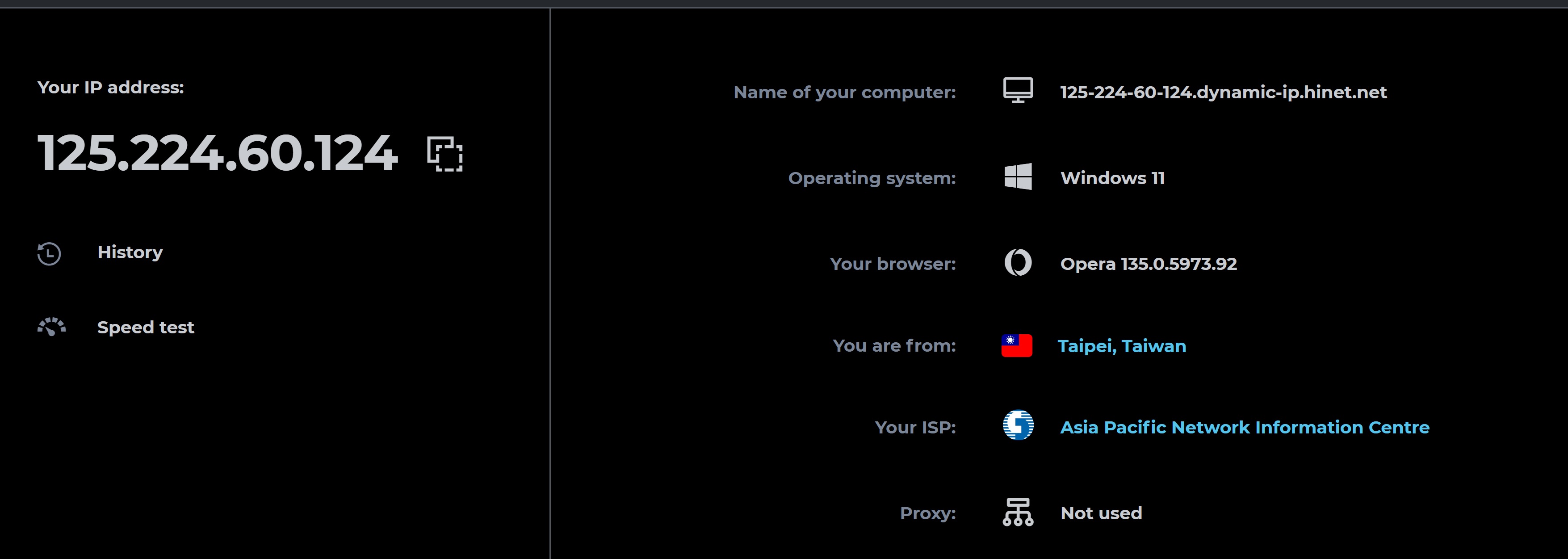Click the computer monitor icon
1568x559 pixels.
[1018, 91]
